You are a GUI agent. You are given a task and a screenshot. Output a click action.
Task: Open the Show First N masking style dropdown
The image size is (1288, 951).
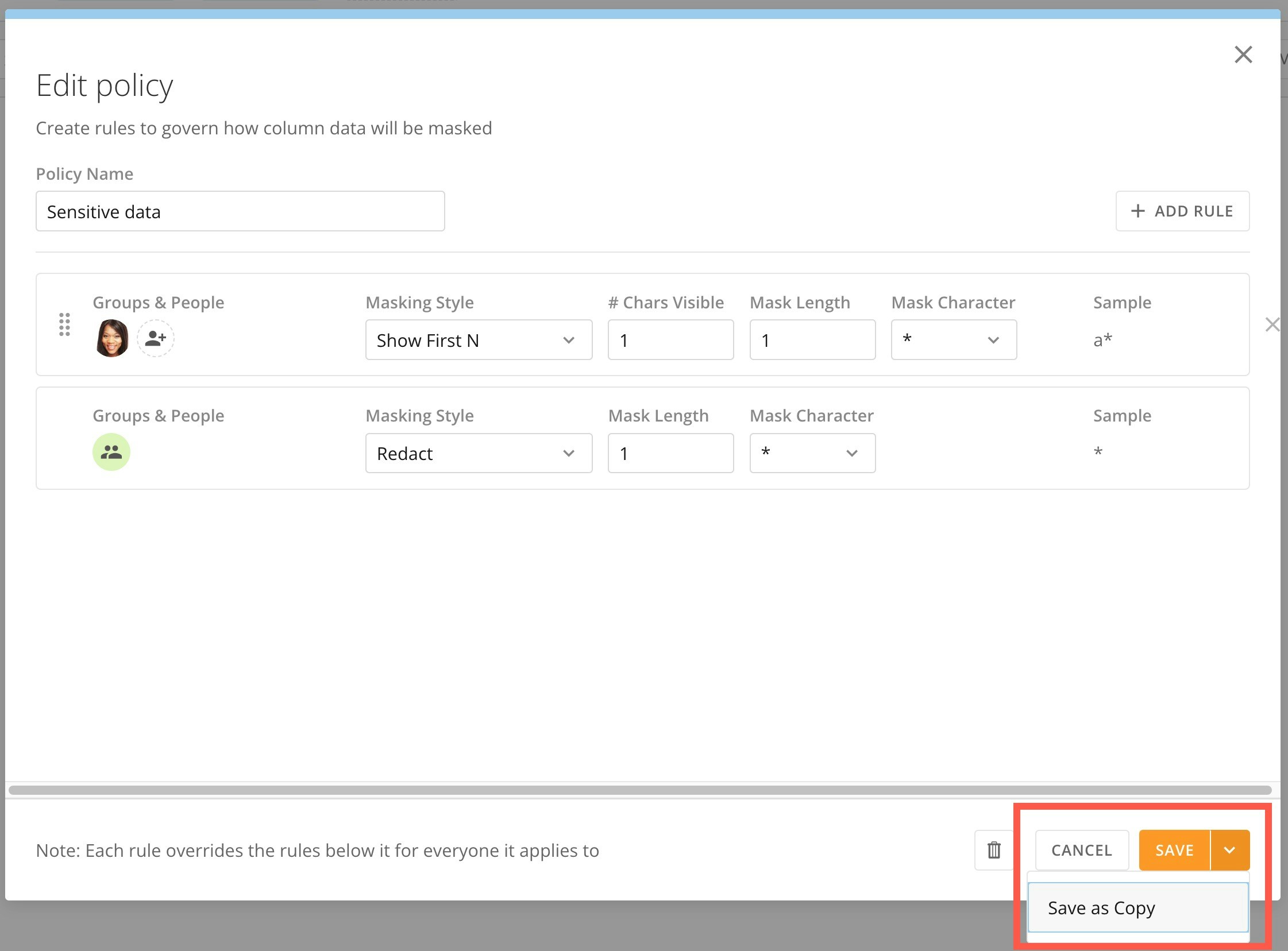[479, 340]
